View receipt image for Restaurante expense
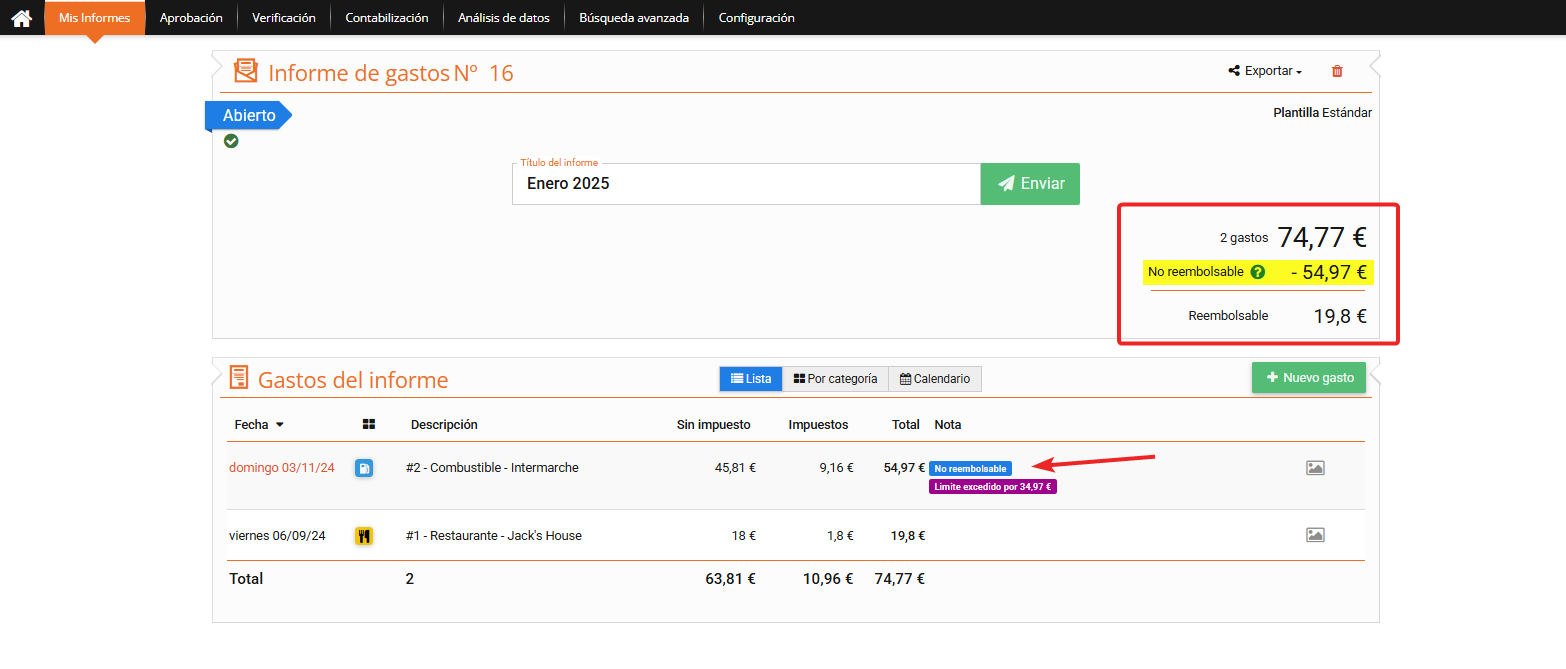The image size is (1566, 669). (x=1315, y=535)
